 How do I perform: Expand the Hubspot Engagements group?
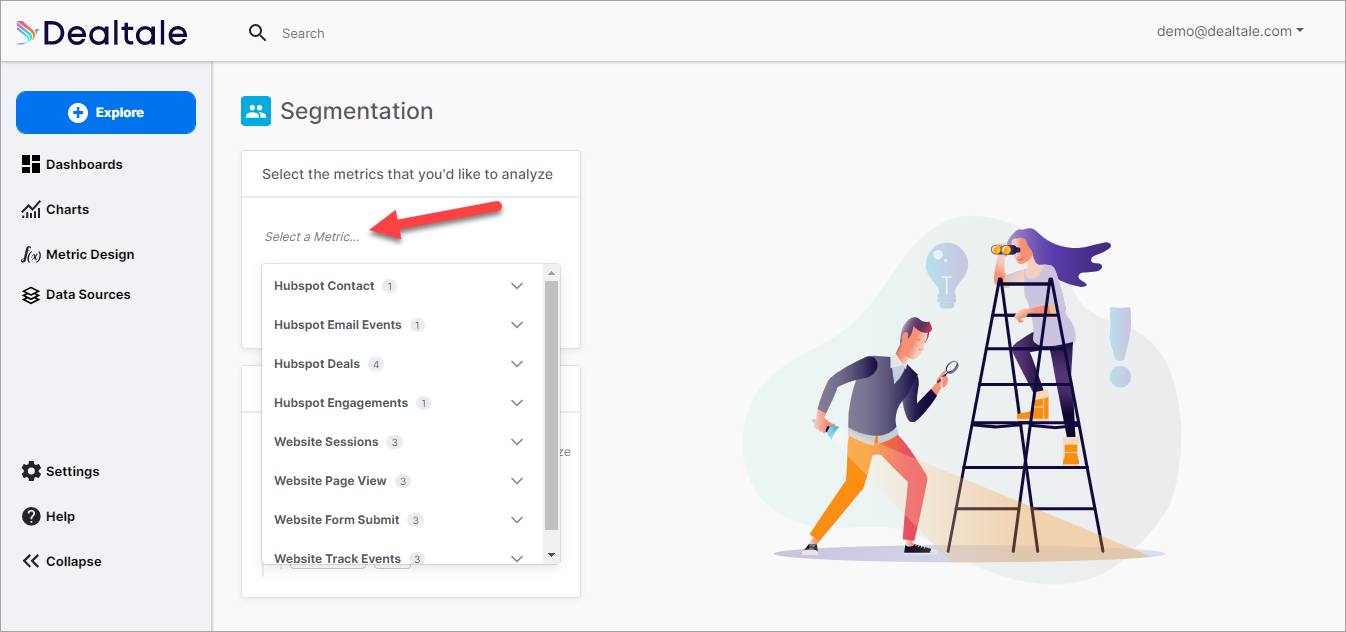(517, 403)
